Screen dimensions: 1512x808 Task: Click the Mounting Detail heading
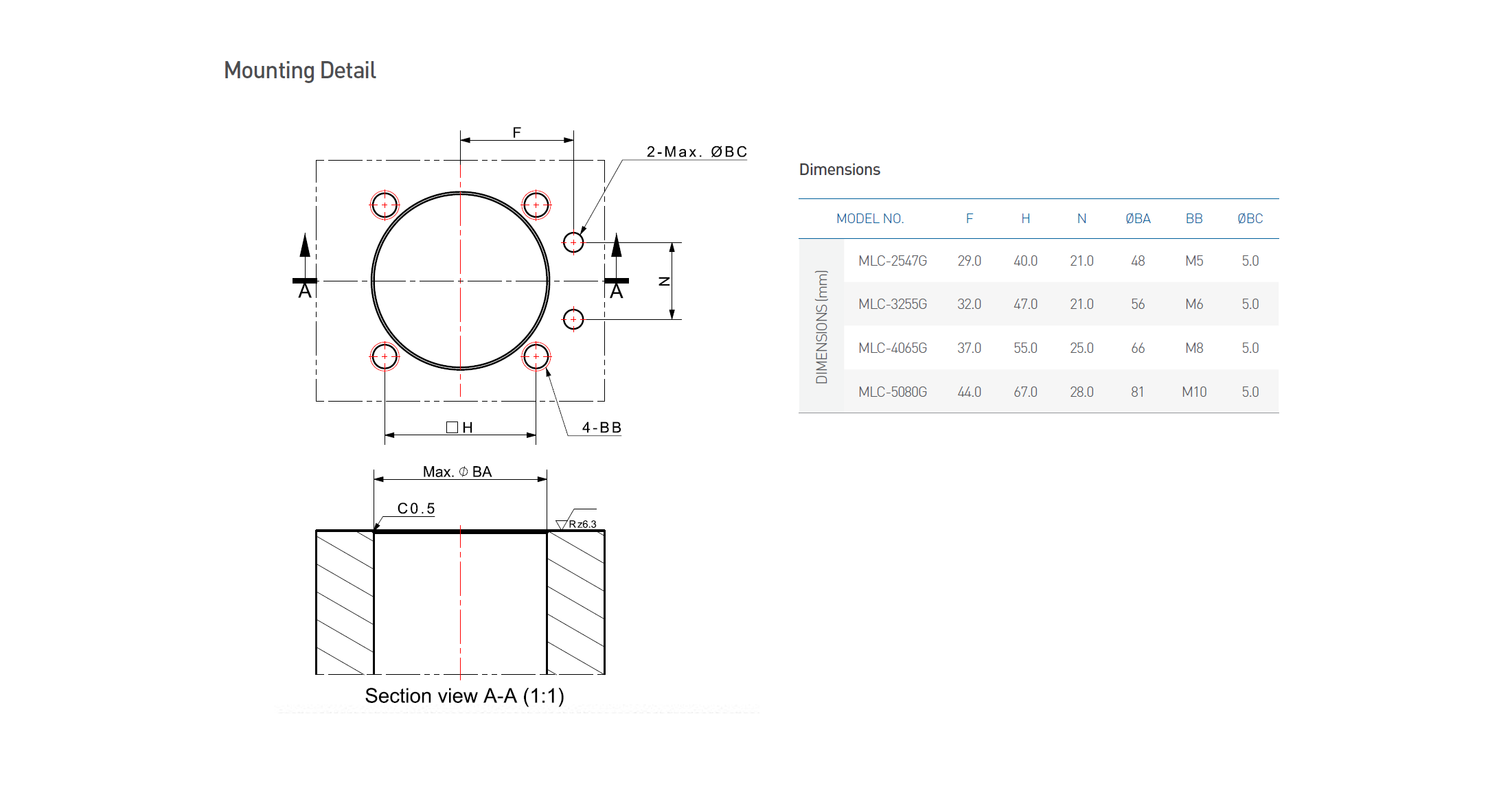coord(299,70)
